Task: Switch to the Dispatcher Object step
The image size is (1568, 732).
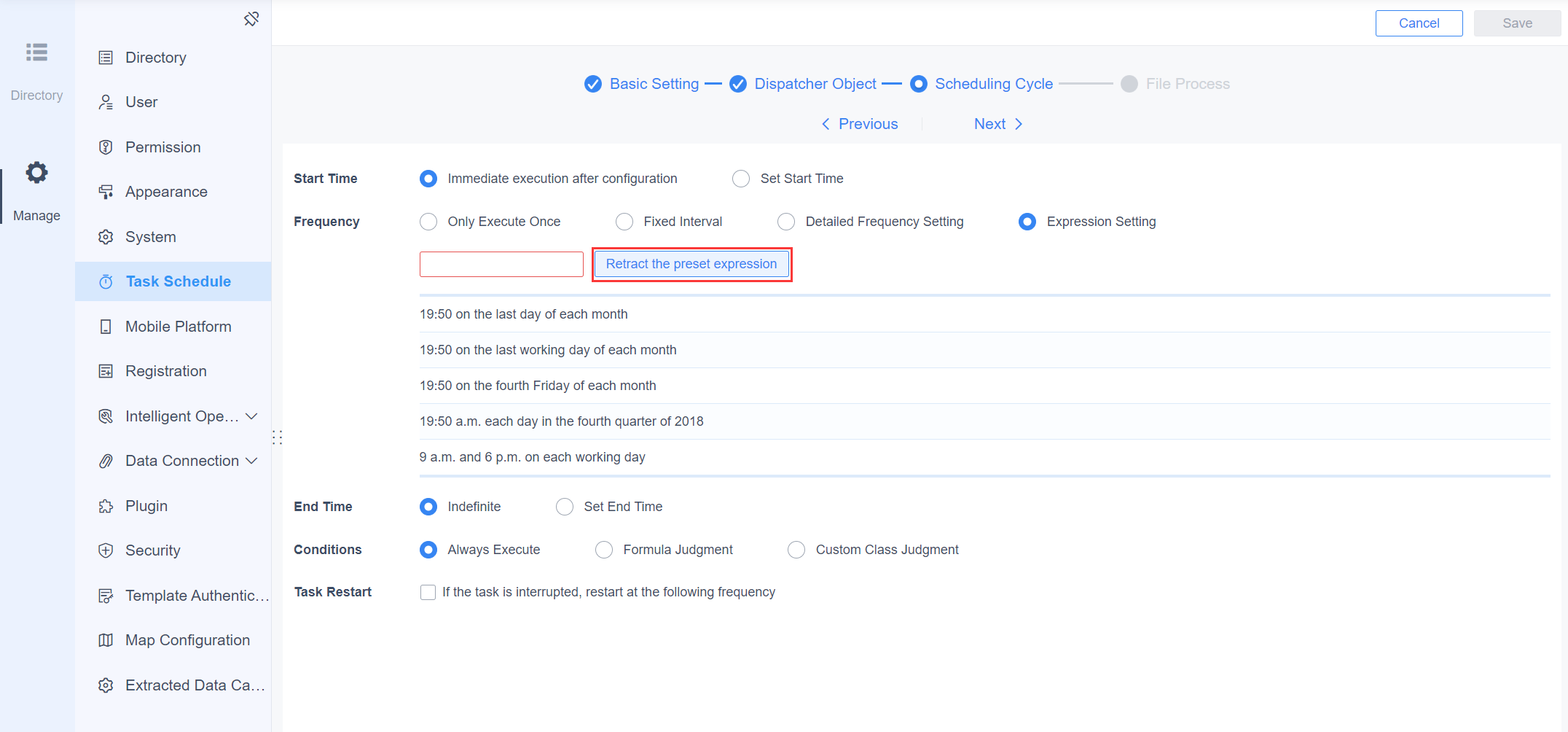Action: [815, 84]
